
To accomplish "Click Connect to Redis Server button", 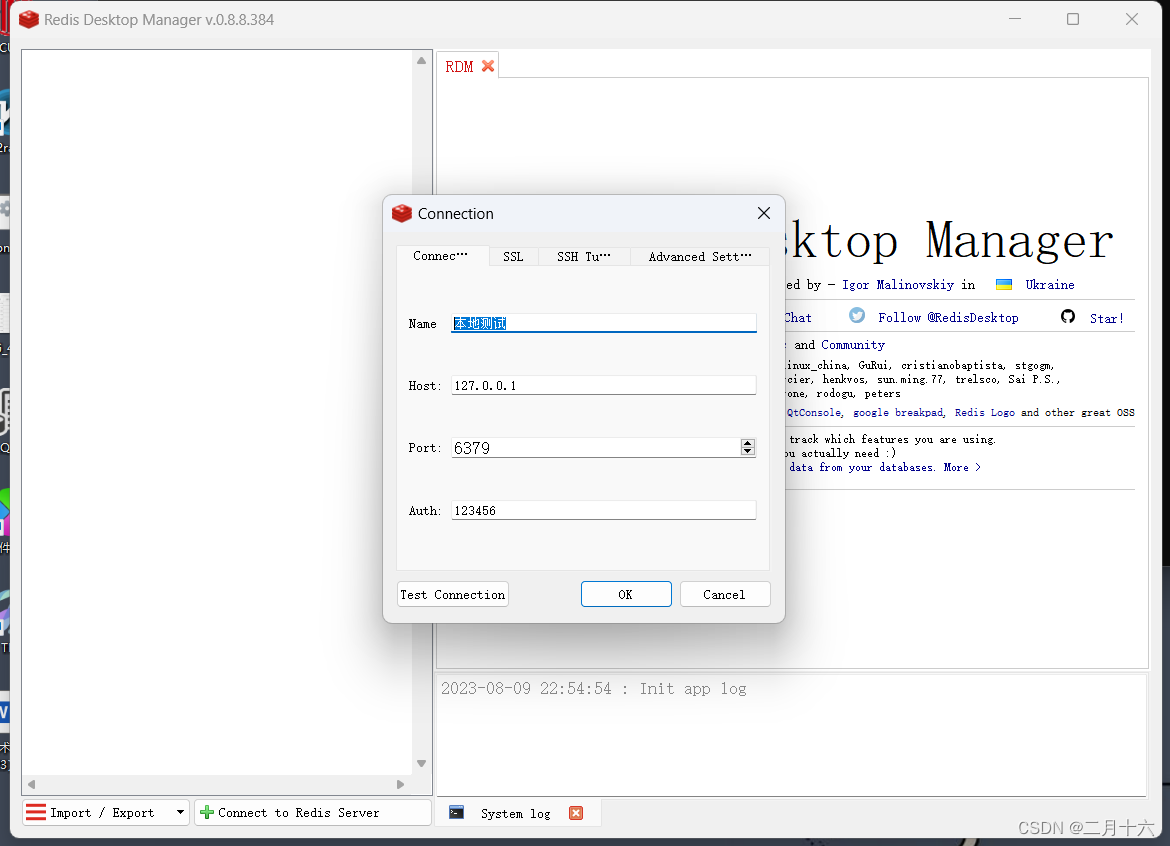I will (x=313, y=812).
